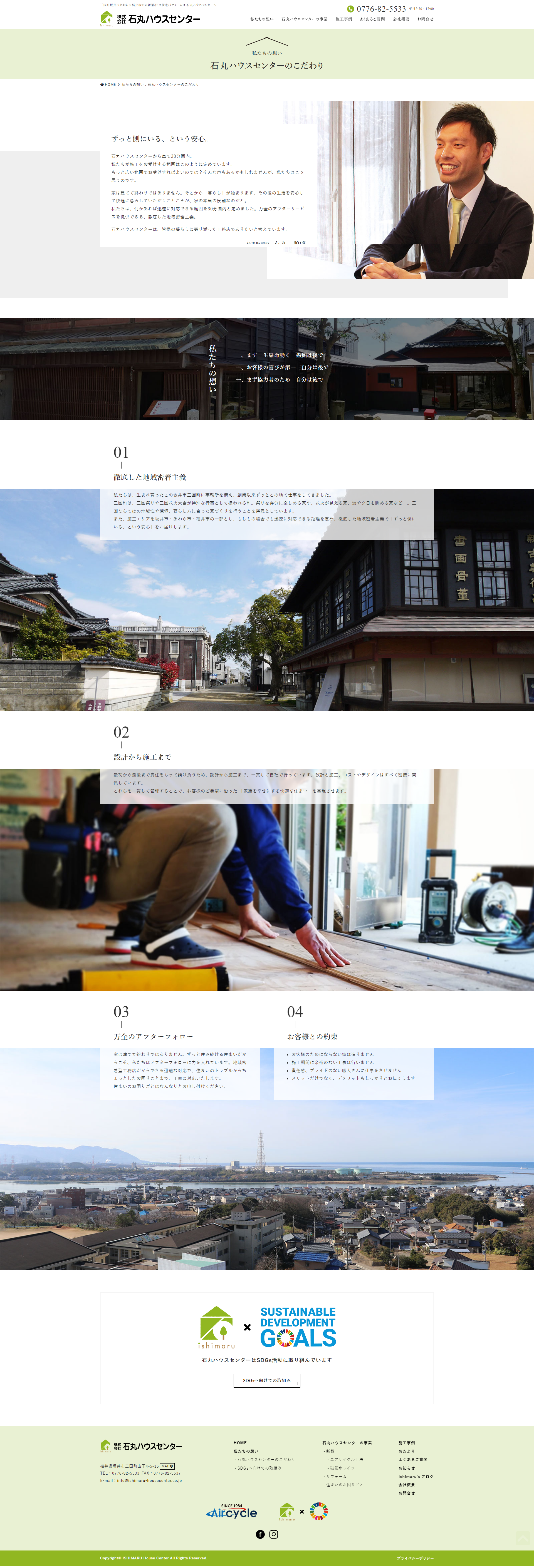Click the プライバシーポリシー link in footer
Viewport: 534px width, 1568px height.
coord(415,1558)
